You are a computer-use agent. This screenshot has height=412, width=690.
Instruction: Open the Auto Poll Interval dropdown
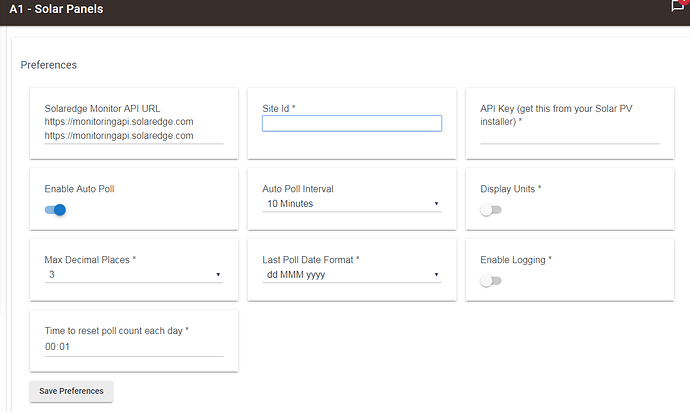[x=352, y=203]
